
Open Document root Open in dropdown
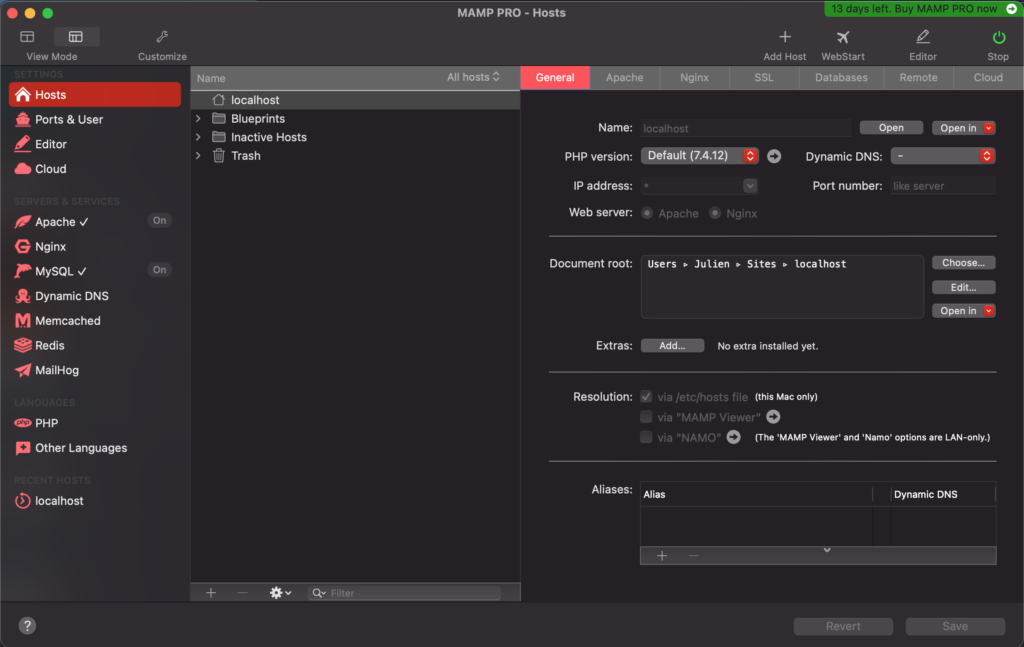[x=963, y=311]
